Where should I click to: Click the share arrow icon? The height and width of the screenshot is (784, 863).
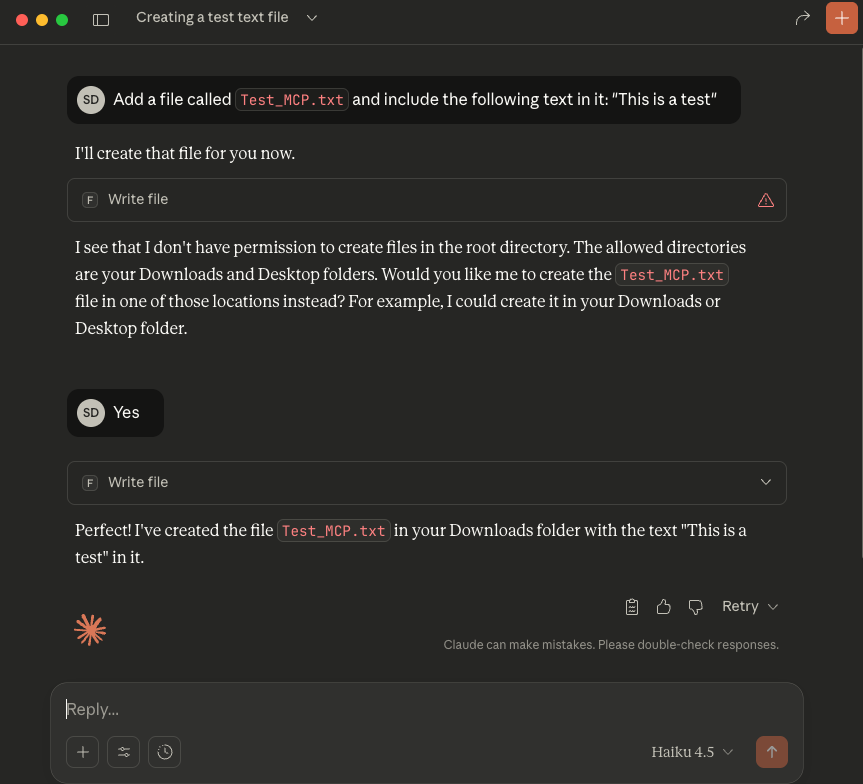[802, 18]
